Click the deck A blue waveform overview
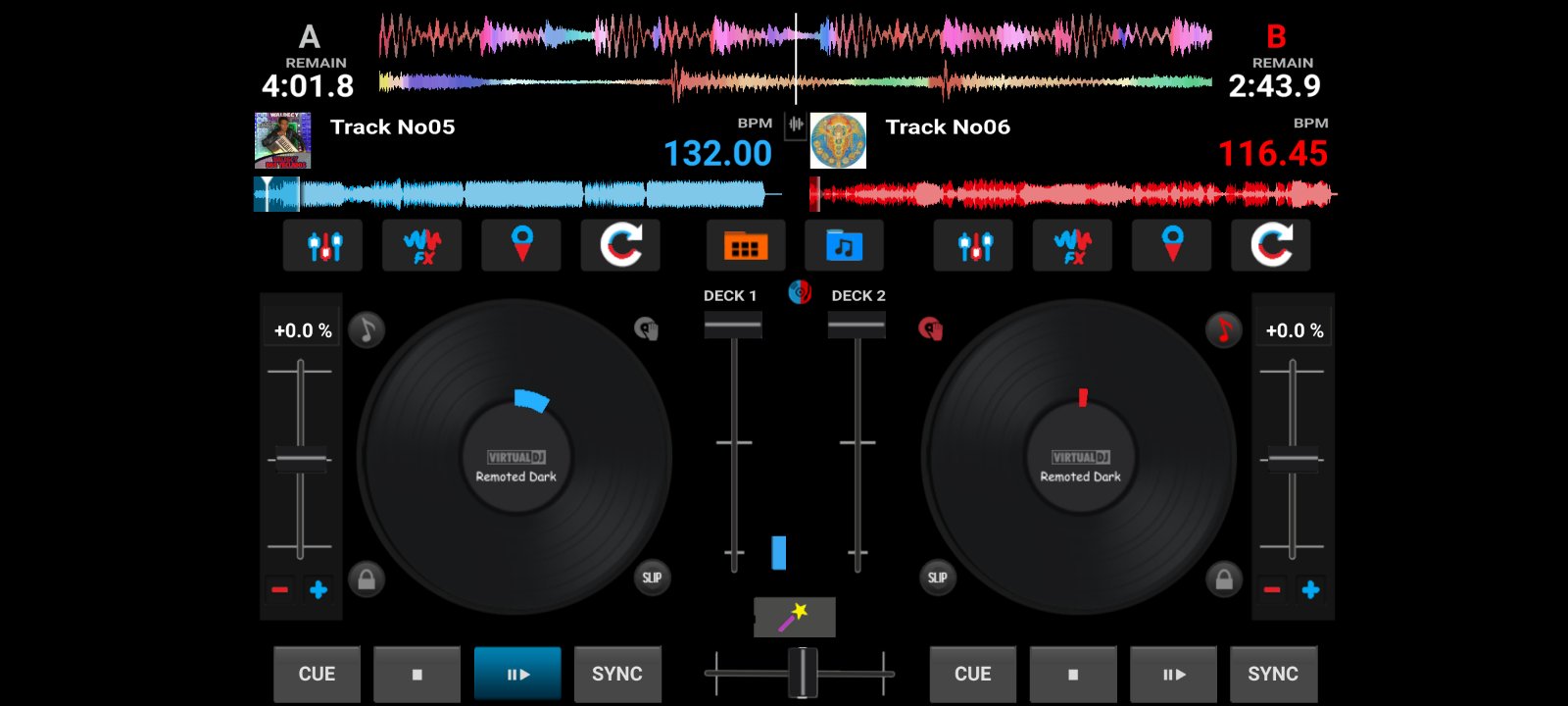This screenshot has height=706, width=1568. [x=519, y=194]
